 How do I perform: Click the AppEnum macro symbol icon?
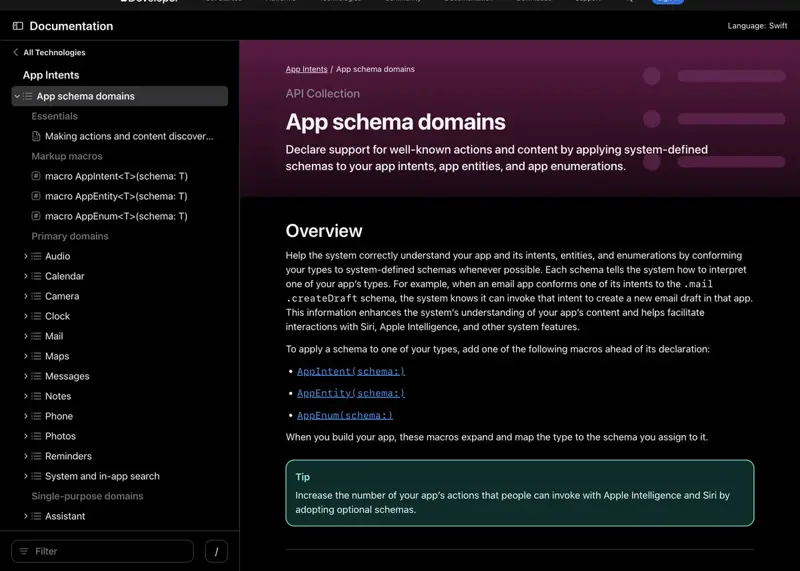tap(36, 216)
